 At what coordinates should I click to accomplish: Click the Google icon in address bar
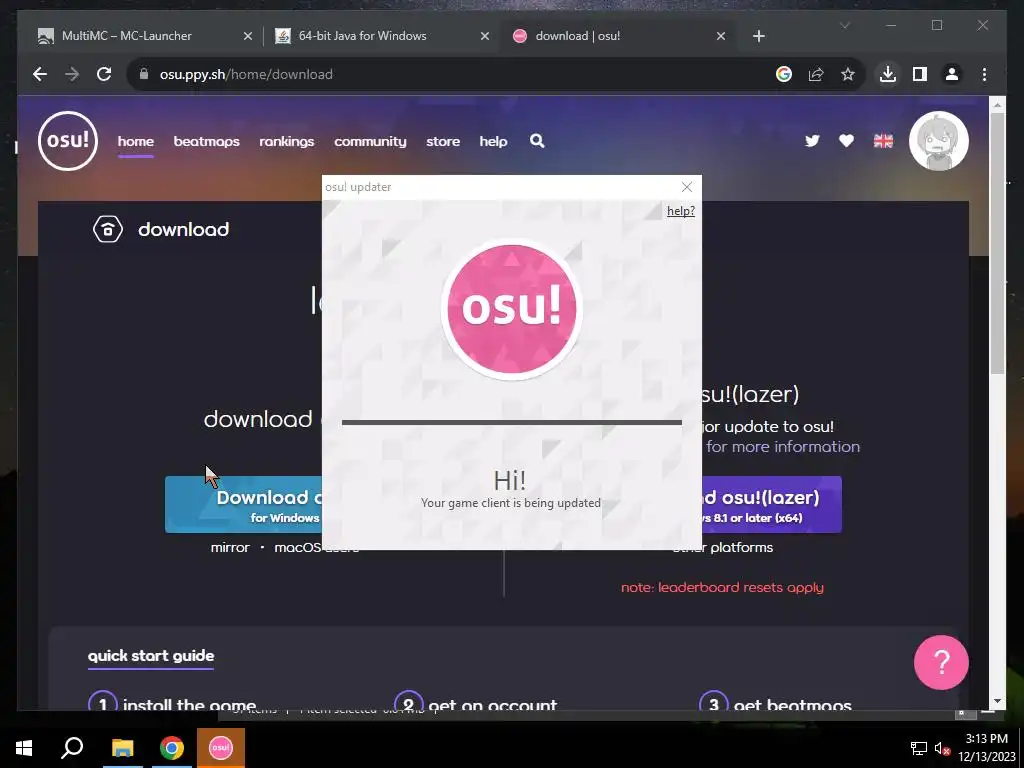[x=784, y=74]
